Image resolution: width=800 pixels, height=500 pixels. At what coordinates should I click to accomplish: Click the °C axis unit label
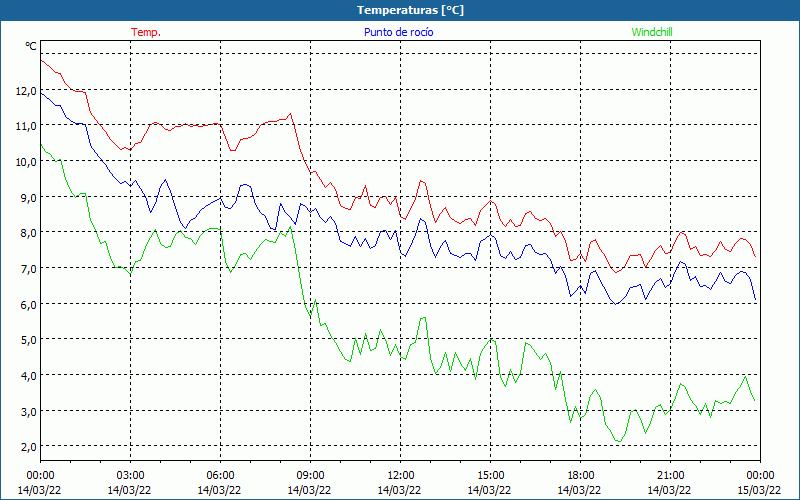tap(31, 46)
